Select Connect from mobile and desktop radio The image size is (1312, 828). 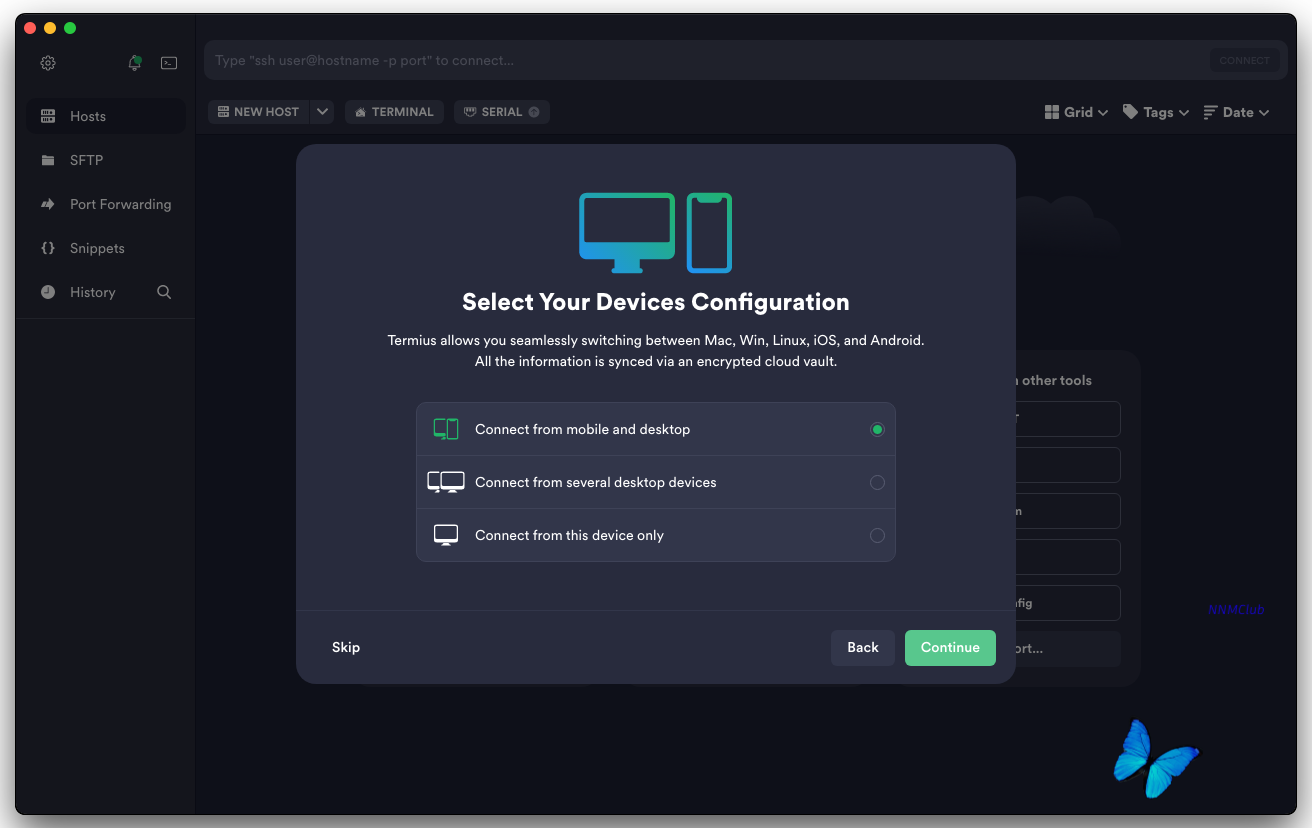coord(877,429)
